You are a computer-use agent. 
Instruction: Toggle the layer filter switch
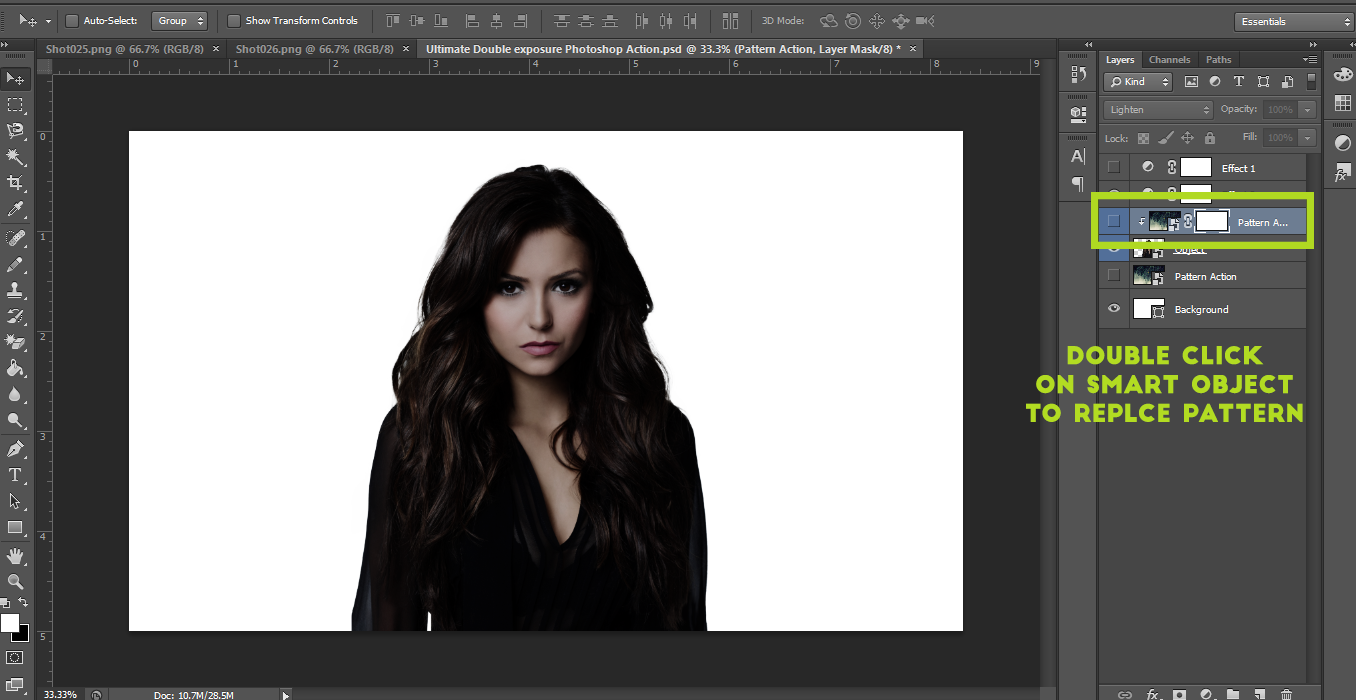pos(1312,82)
